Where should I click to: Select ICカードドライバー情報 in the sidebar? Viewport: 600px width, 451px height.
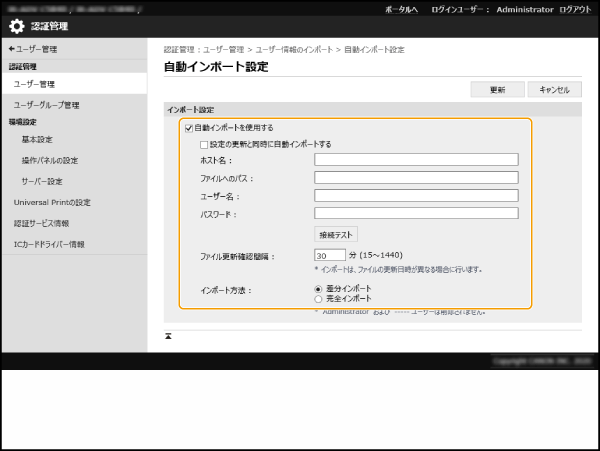tap(49, 244)
